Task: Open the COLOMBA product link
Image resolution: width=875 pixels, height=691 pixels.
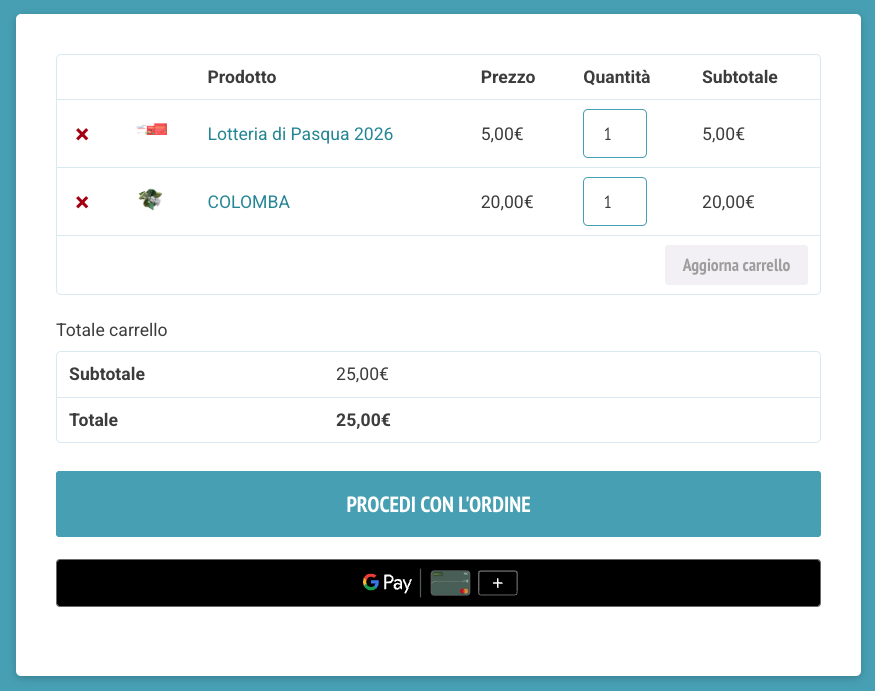Action: point(248,202)
